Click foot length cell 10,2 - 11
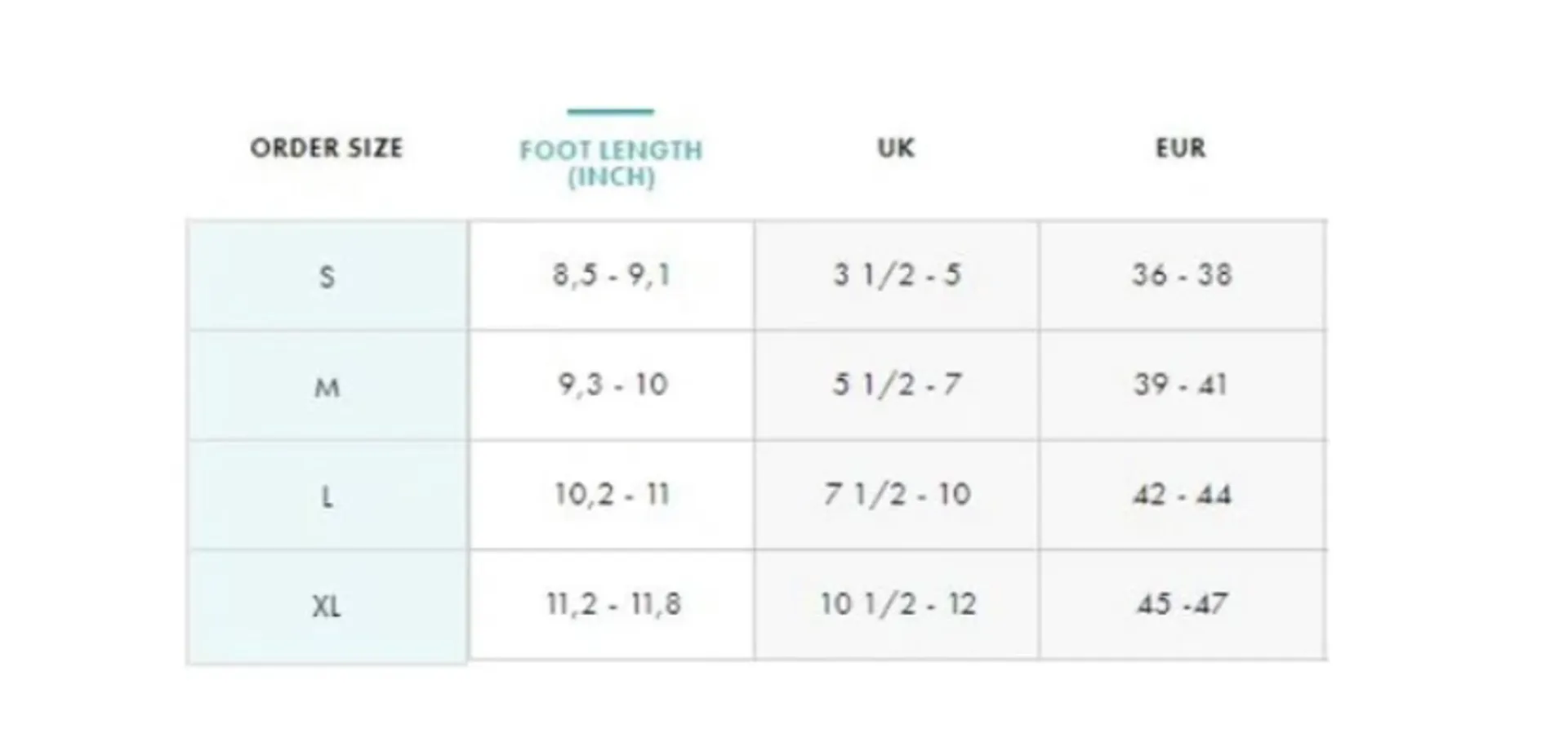1568x747 pixels. (612, 495)
